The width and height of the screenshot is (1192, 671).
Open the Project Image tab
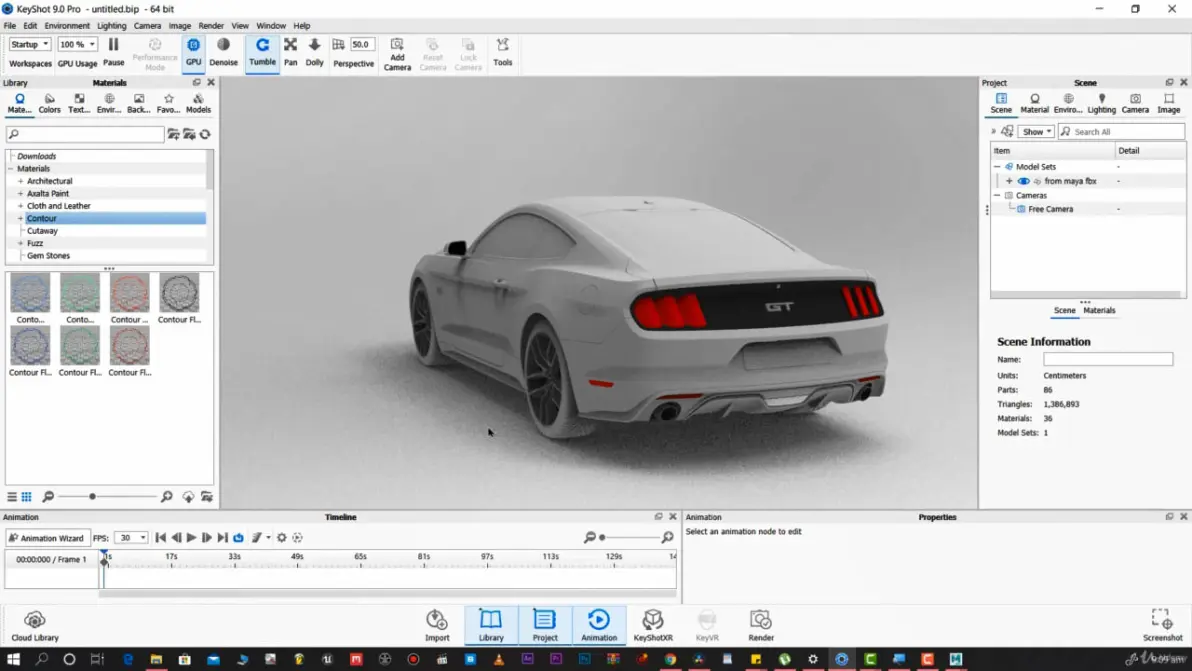point(1168,103)
